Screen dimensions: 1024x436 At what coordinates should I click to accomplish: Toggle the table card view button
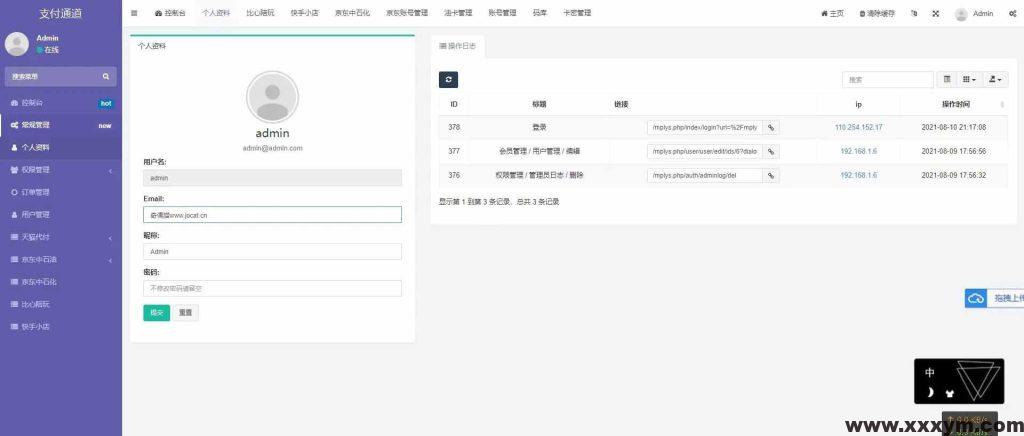[x=947, y=79]
